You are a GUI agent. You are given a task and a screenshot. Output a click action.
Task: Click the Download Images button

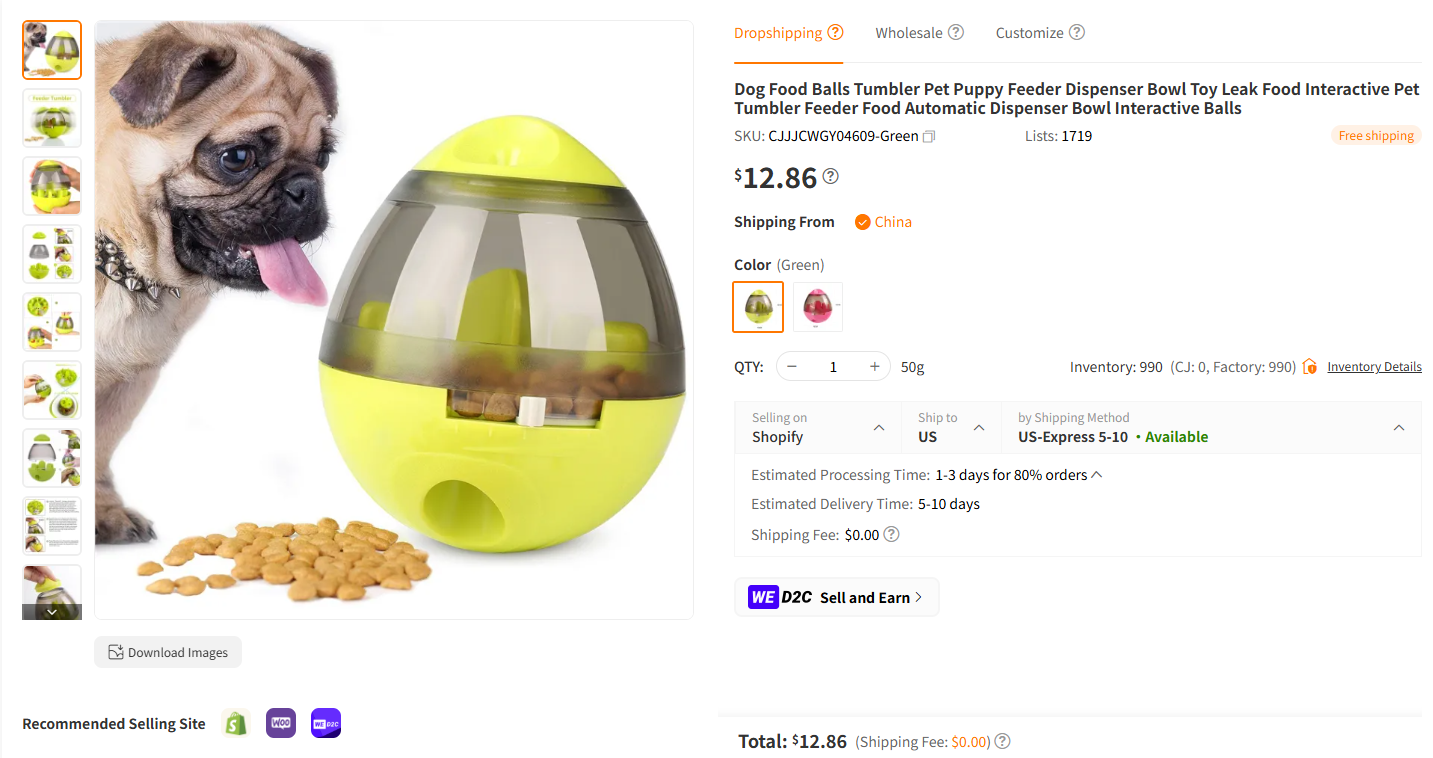167,651
